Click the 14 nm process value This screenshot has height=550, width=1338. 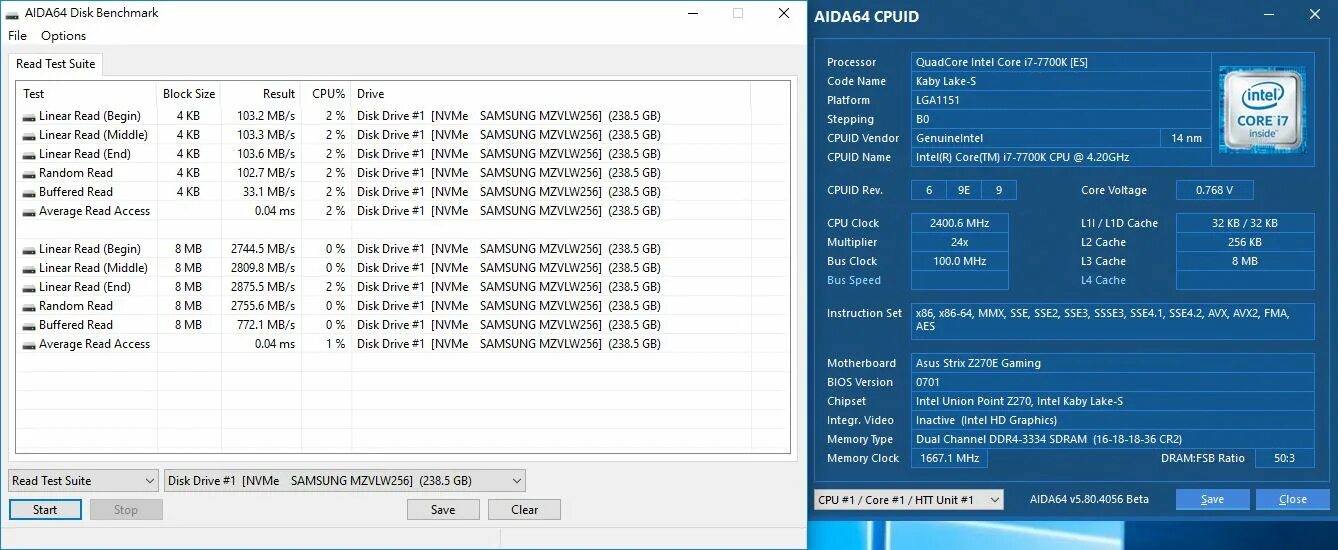[x=1186, y=138]
